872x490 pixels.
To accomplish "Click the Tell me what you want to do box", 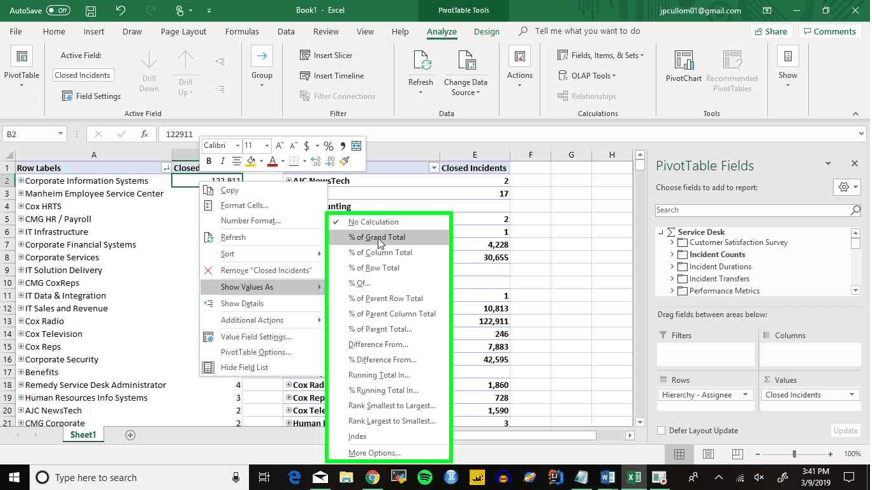I will pyautogui.click(x=587, y=31).
